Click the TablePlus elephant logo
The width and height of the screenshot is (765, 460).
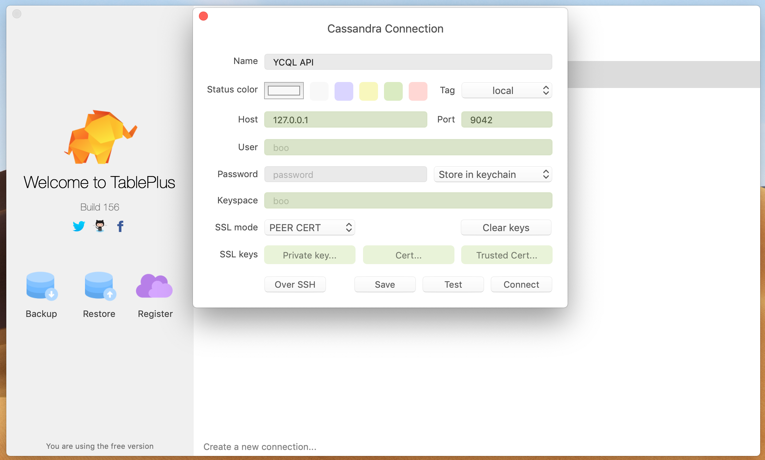click(x=100, y=136)
